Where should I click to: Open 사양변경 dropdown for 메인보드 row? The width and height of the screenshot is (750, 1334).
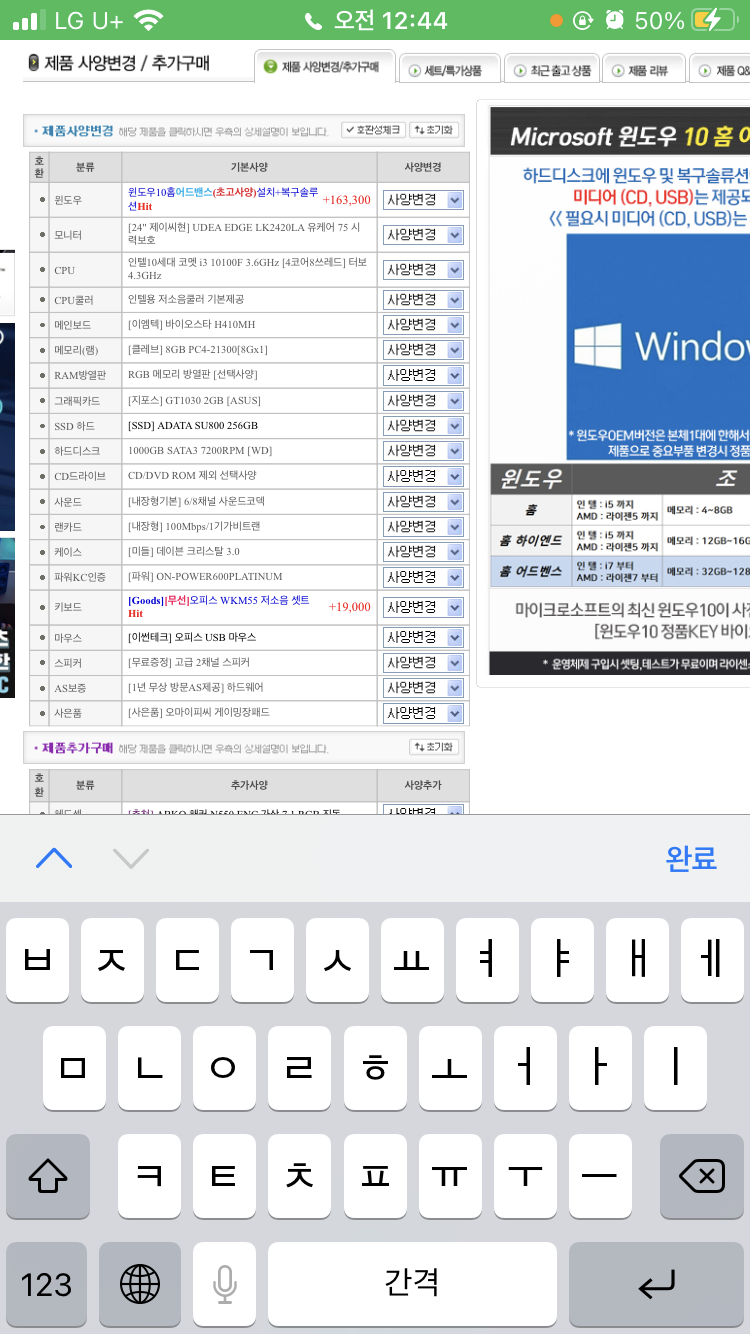423,325
